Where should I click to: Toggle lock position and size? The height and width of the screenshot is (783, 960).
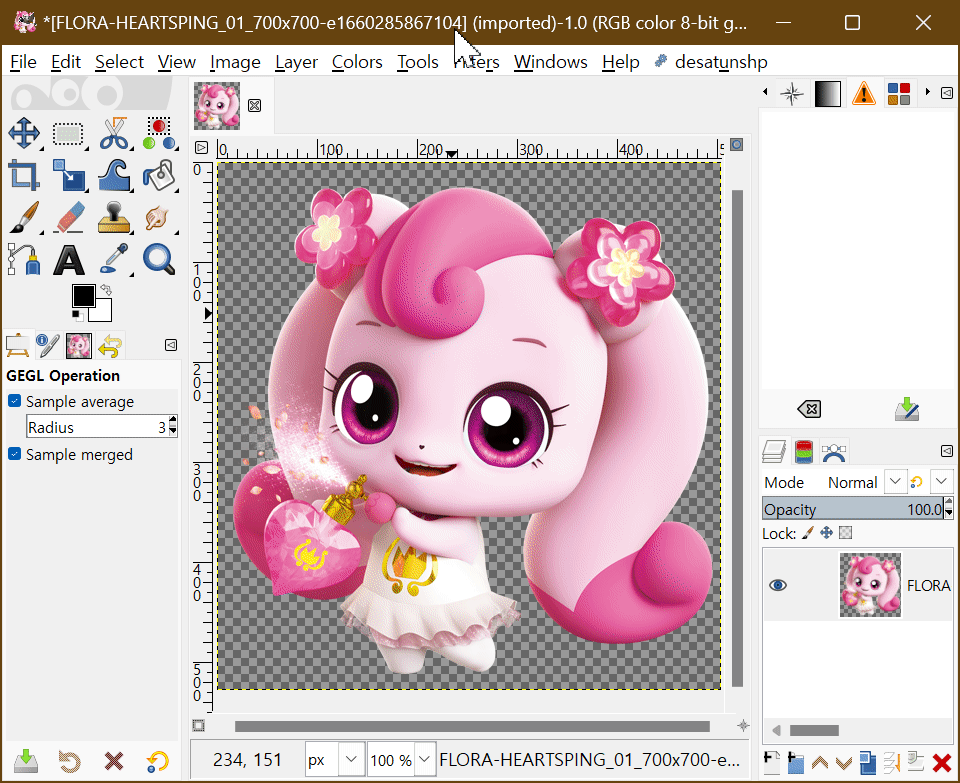coord(827,533)
